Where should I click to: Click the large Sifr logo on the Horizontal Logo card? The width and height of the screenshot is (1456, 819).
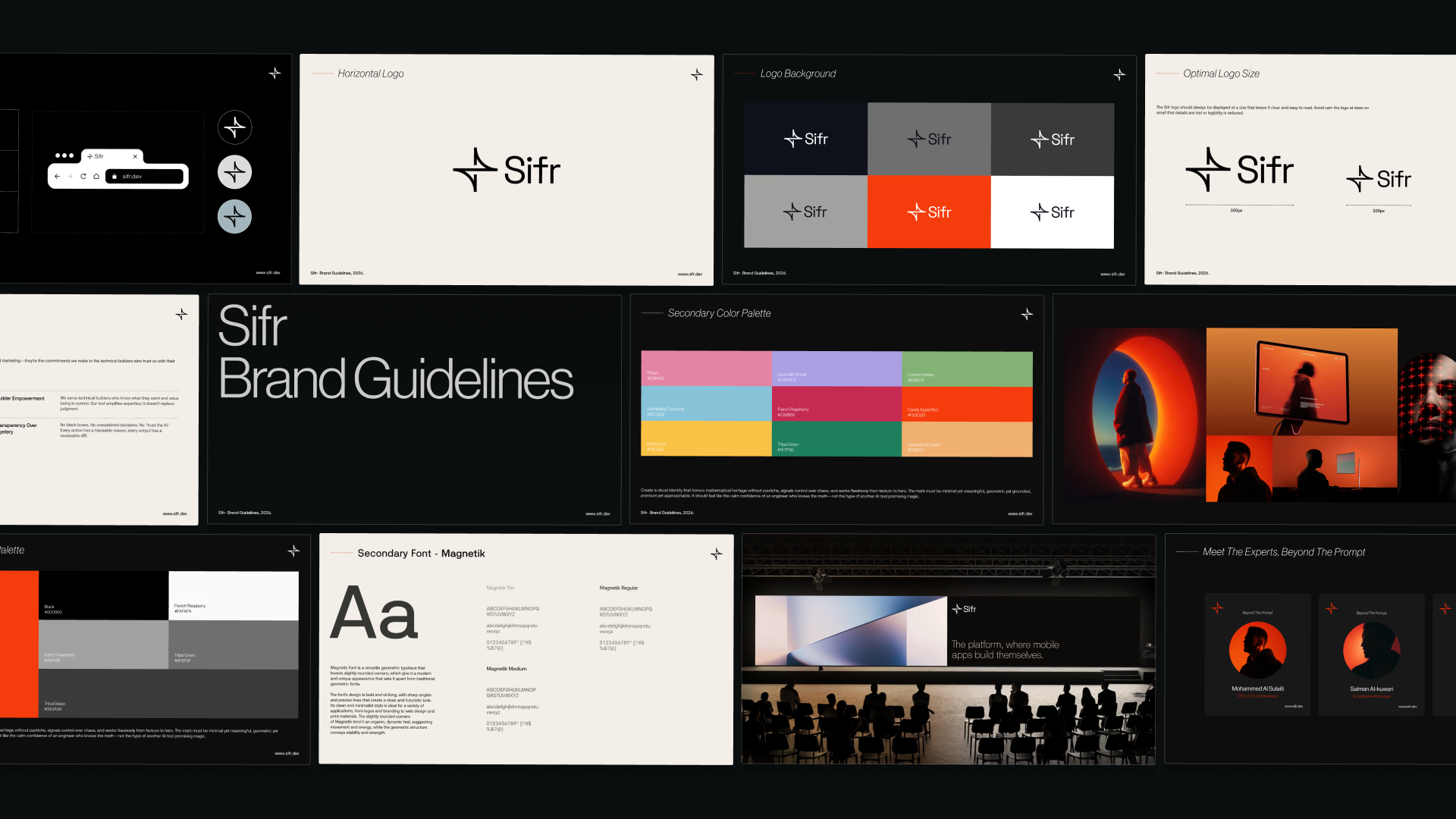[507, 169]
